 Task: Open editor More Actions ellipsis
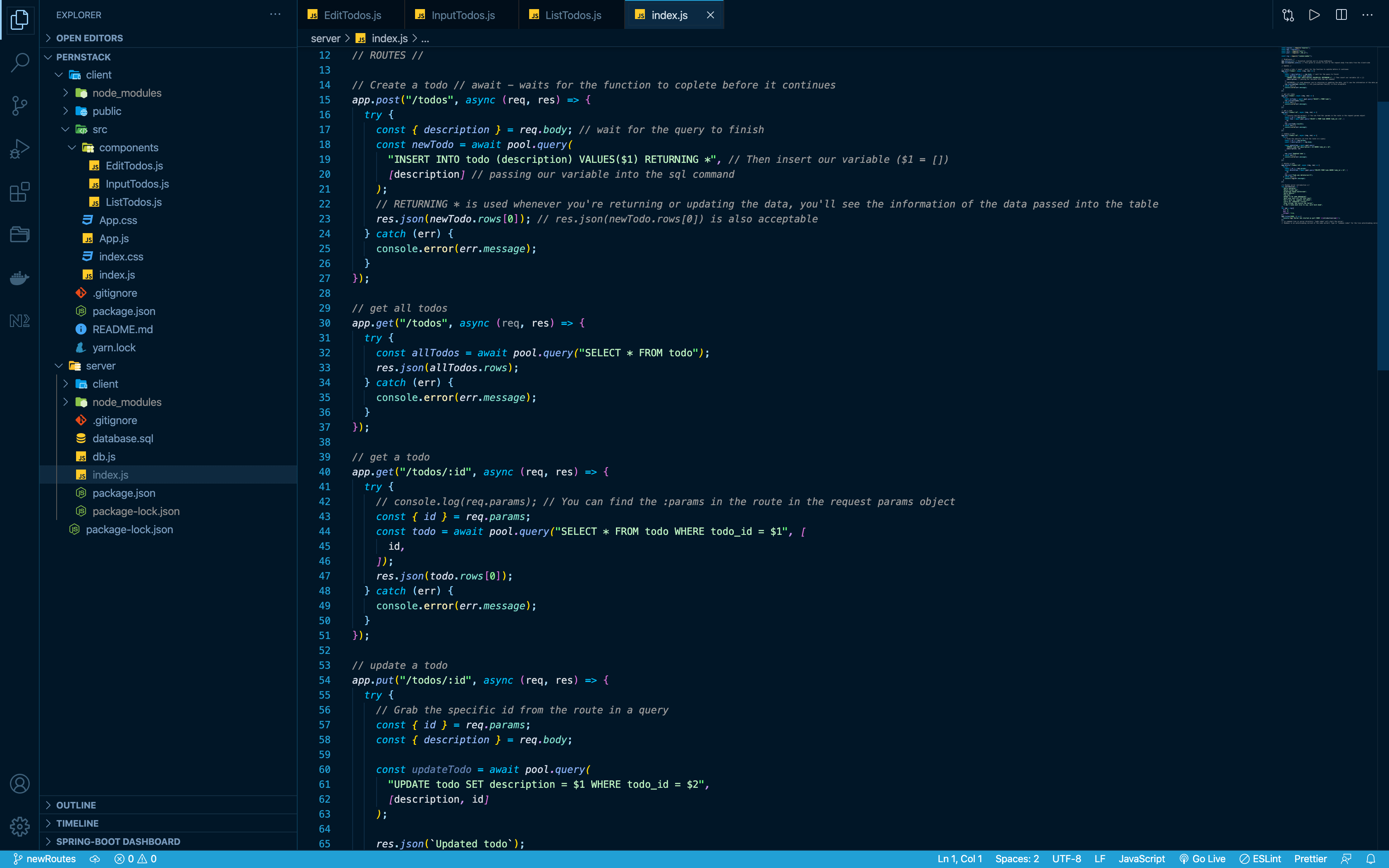1368,15
